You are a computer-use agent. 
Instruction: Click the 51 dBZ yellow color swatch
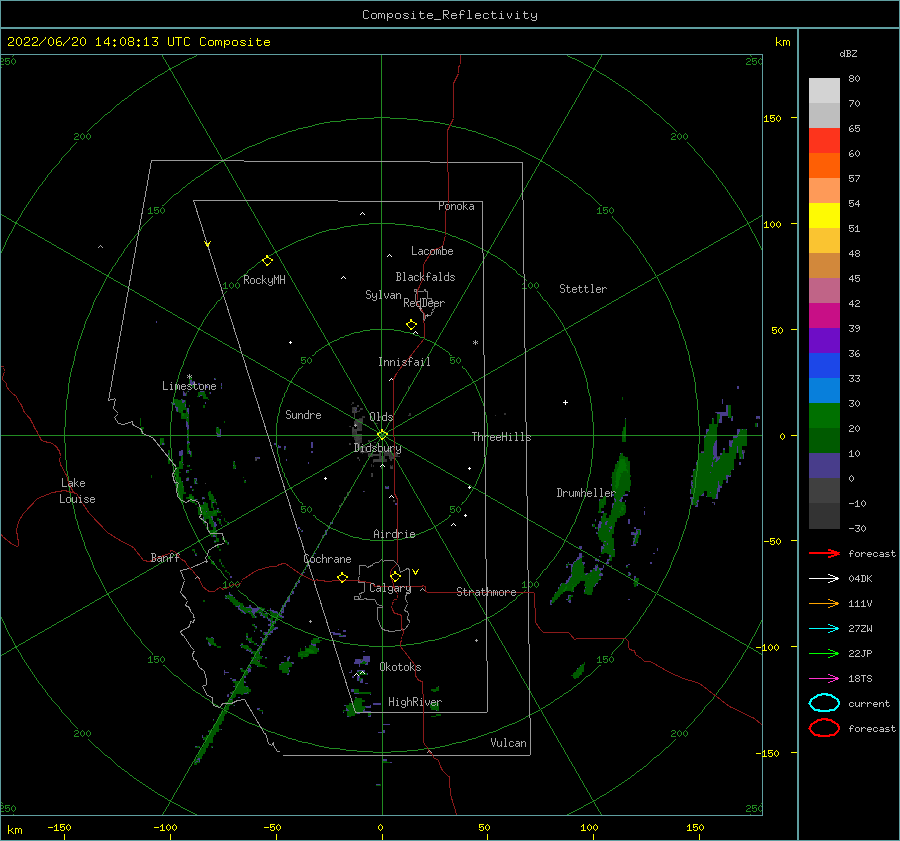coord(824,215)
